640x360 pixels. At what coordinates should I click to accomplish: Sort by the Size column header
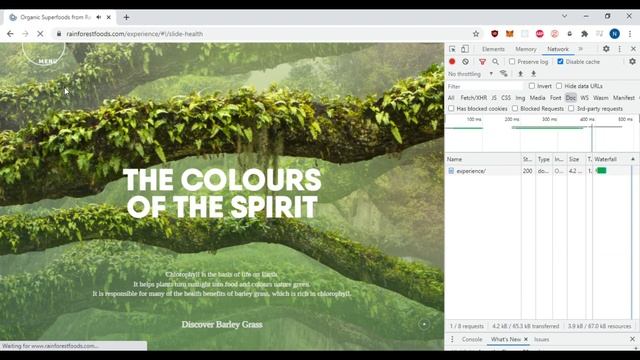[576, 159]
